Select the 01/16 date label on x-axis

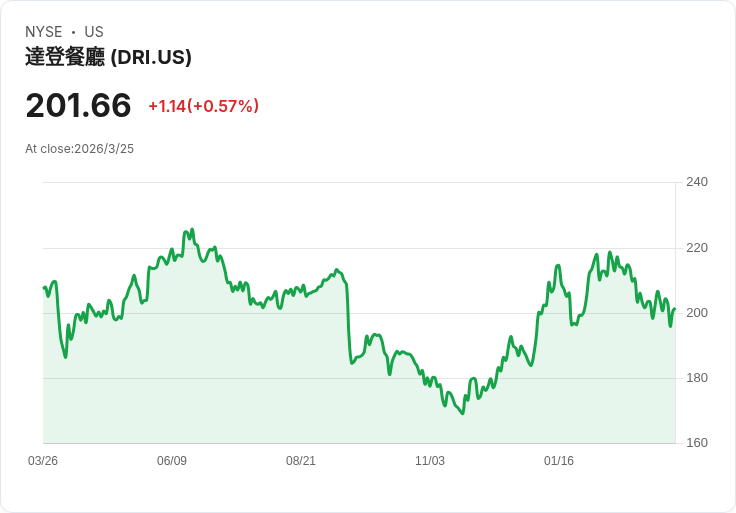pyautogui.click(x=559, y=461)
